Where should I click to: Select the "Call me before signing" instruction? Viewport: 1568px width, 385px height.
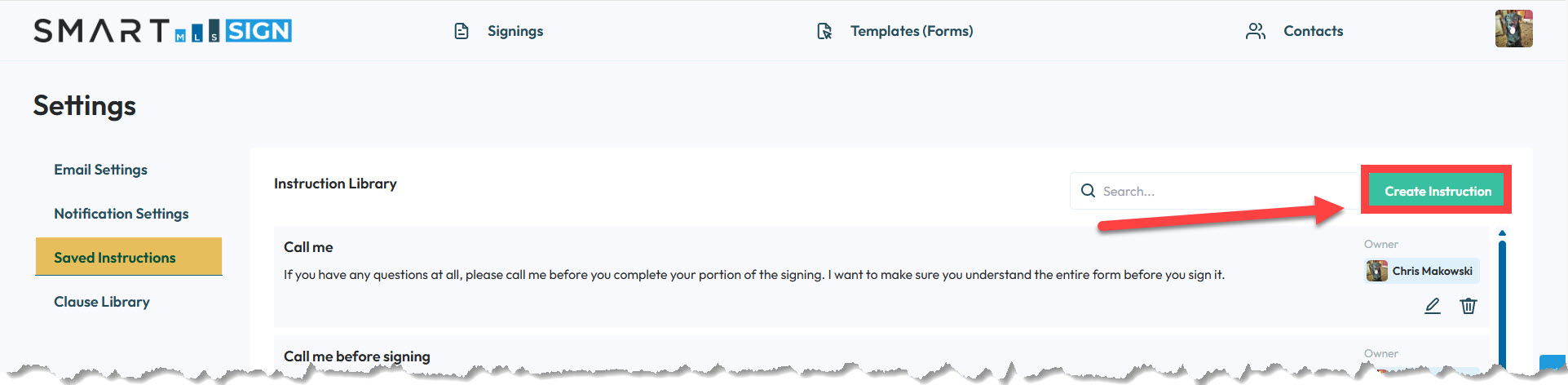tap(357, 356)
